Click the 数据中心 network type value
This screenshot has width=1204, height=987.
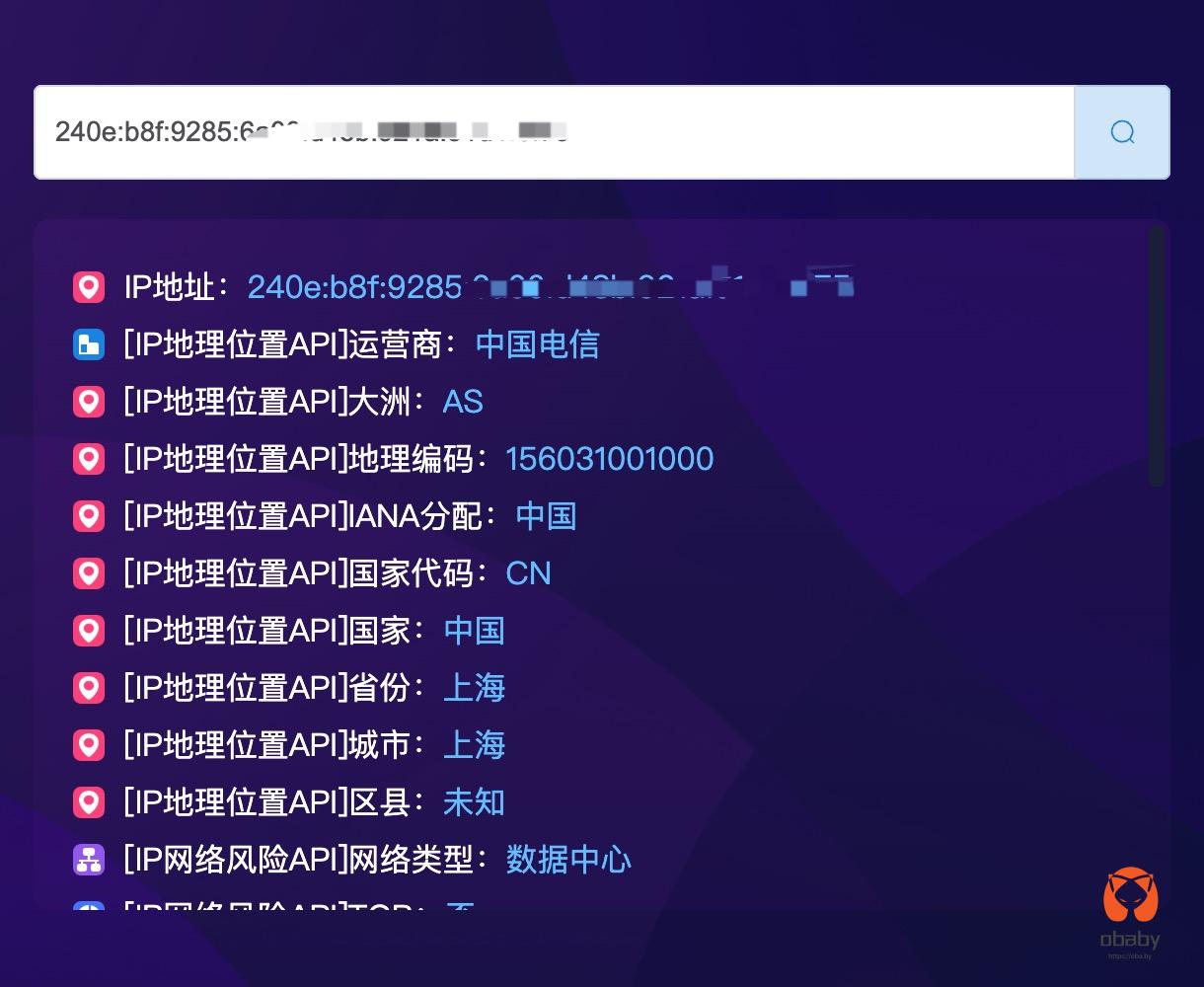[x=568, y=860]
